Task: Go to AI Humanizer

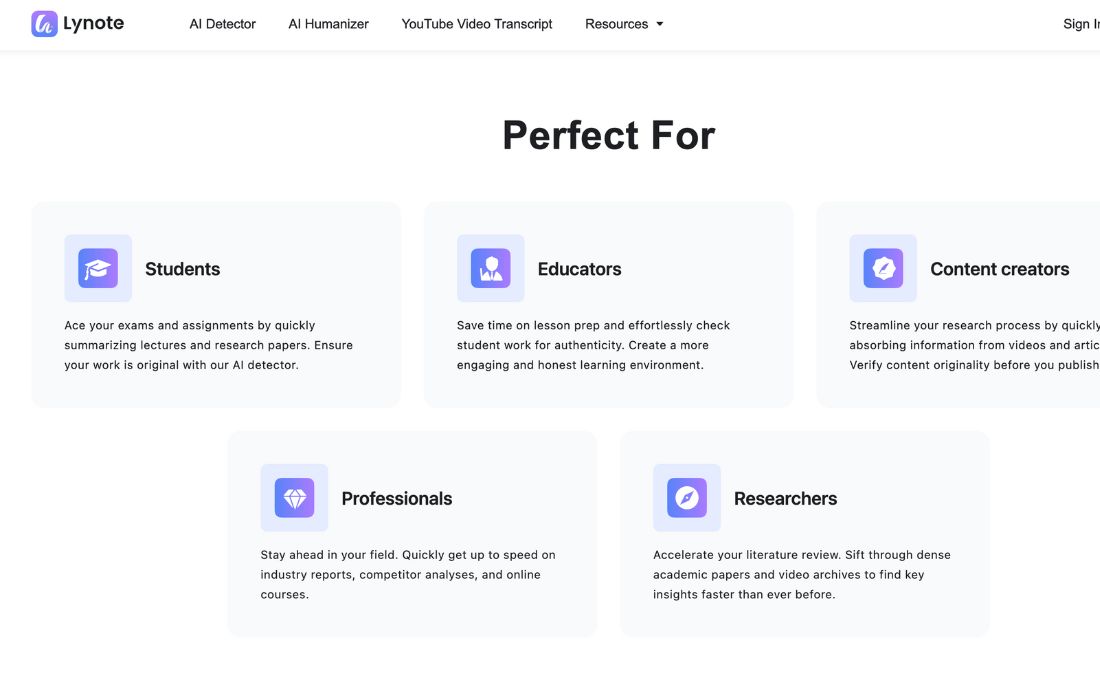Action: 329,24
